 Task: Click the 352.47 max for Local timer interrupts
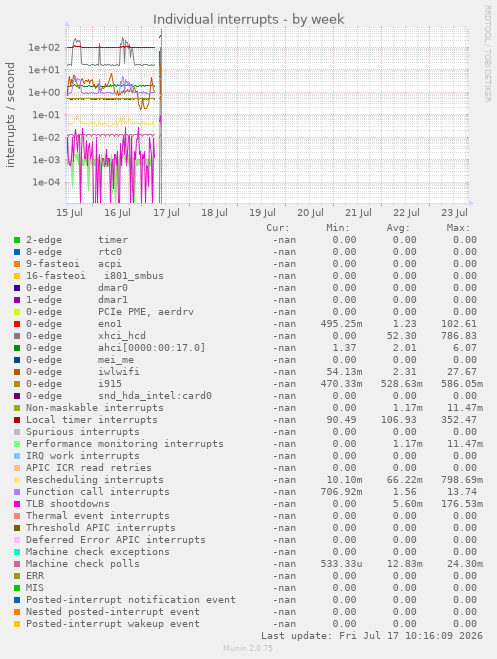click(459, 420)
